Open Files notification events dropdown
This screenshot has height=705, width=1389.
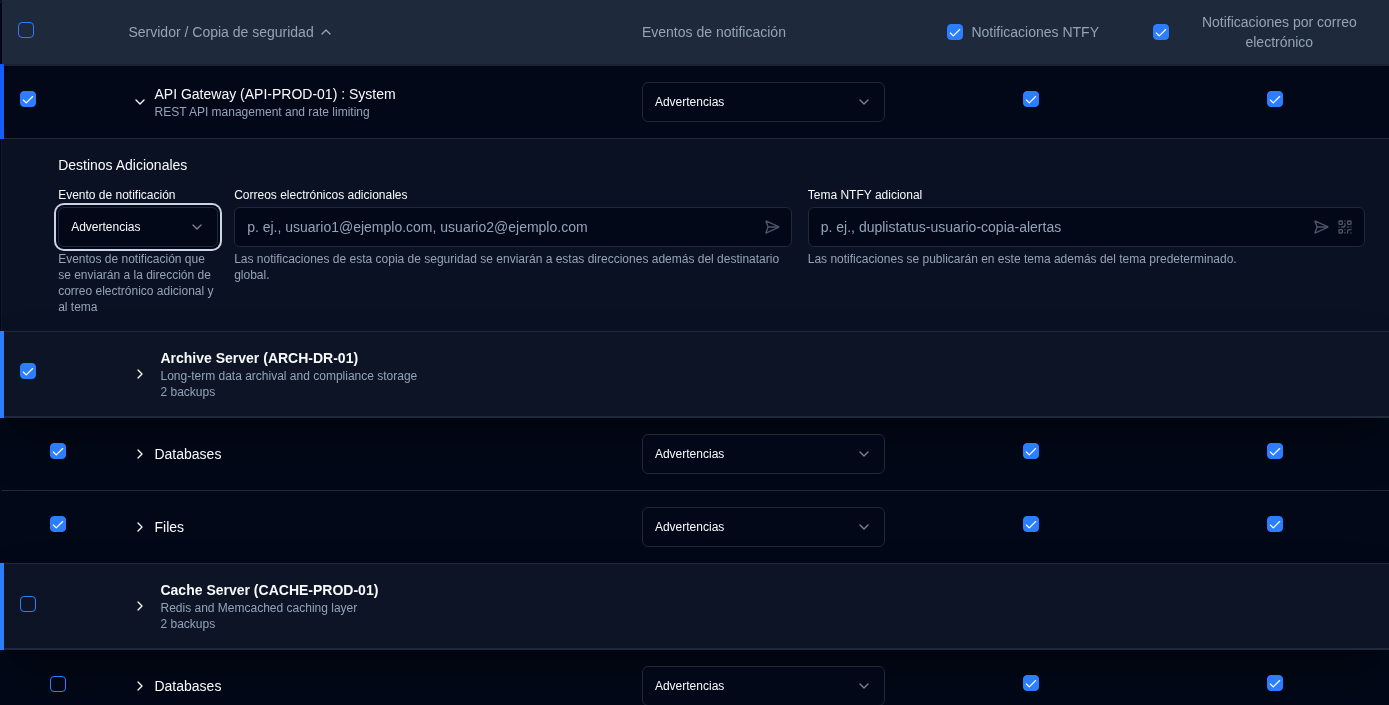click(x=763, y=527)
